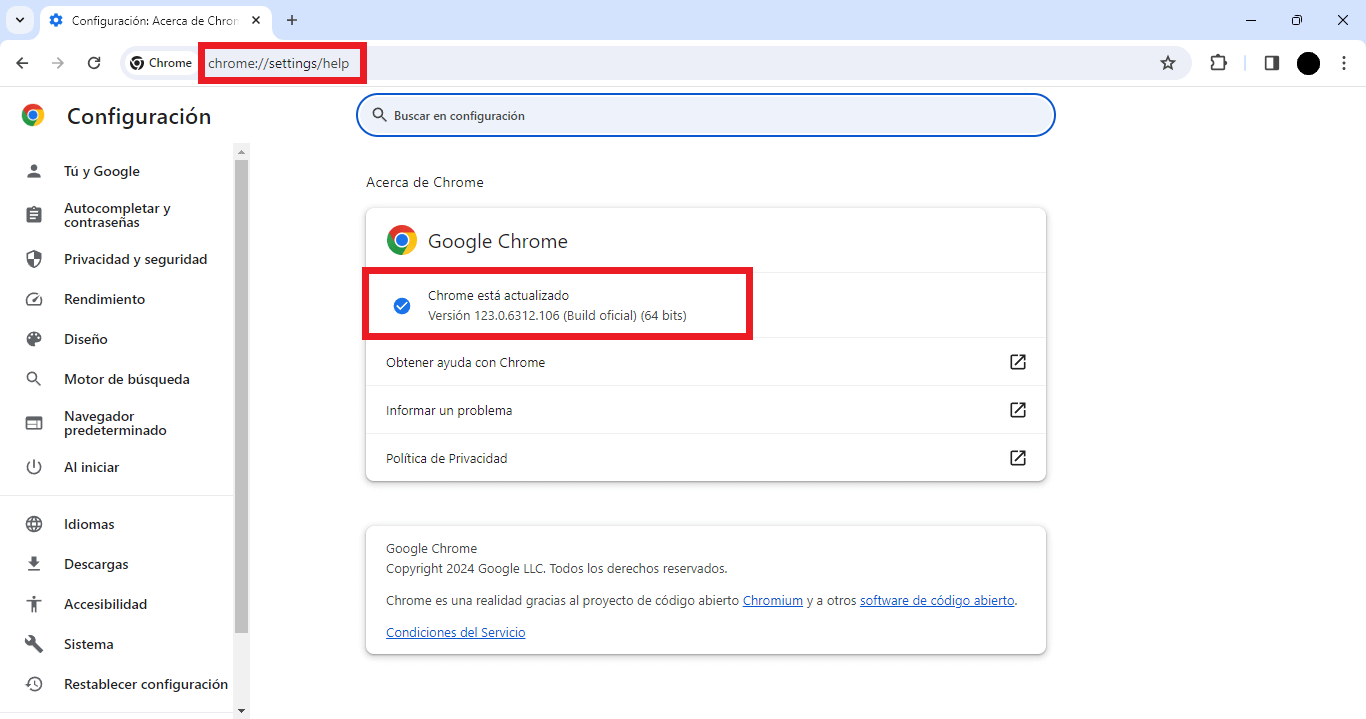This screenshot has width=1366, height=719.
Task: Click the Buscar en configuración search field
Action: pyautogui.click(x=706, y=115)
